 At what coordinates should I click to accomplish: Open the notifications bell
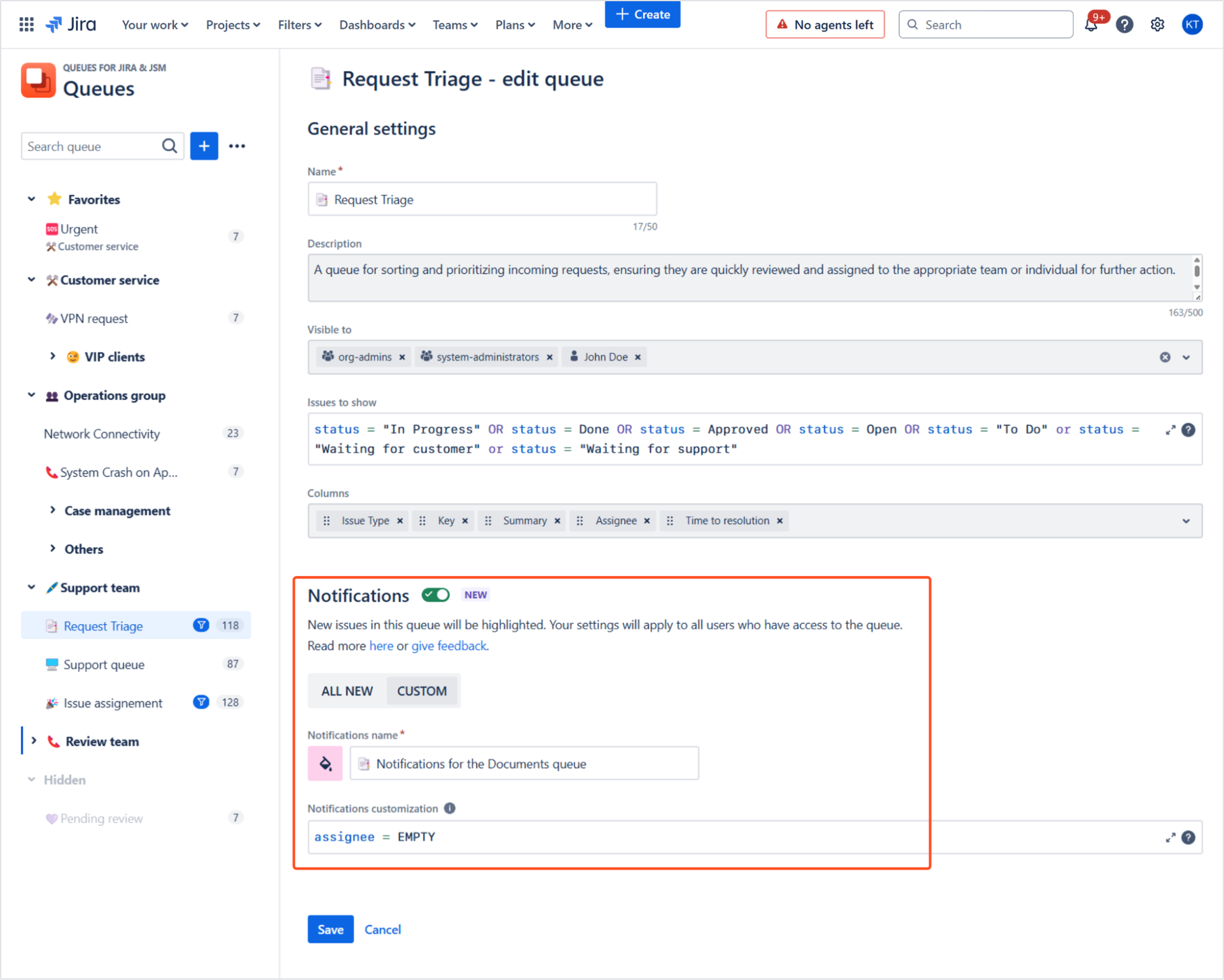tap(1092, 25)
